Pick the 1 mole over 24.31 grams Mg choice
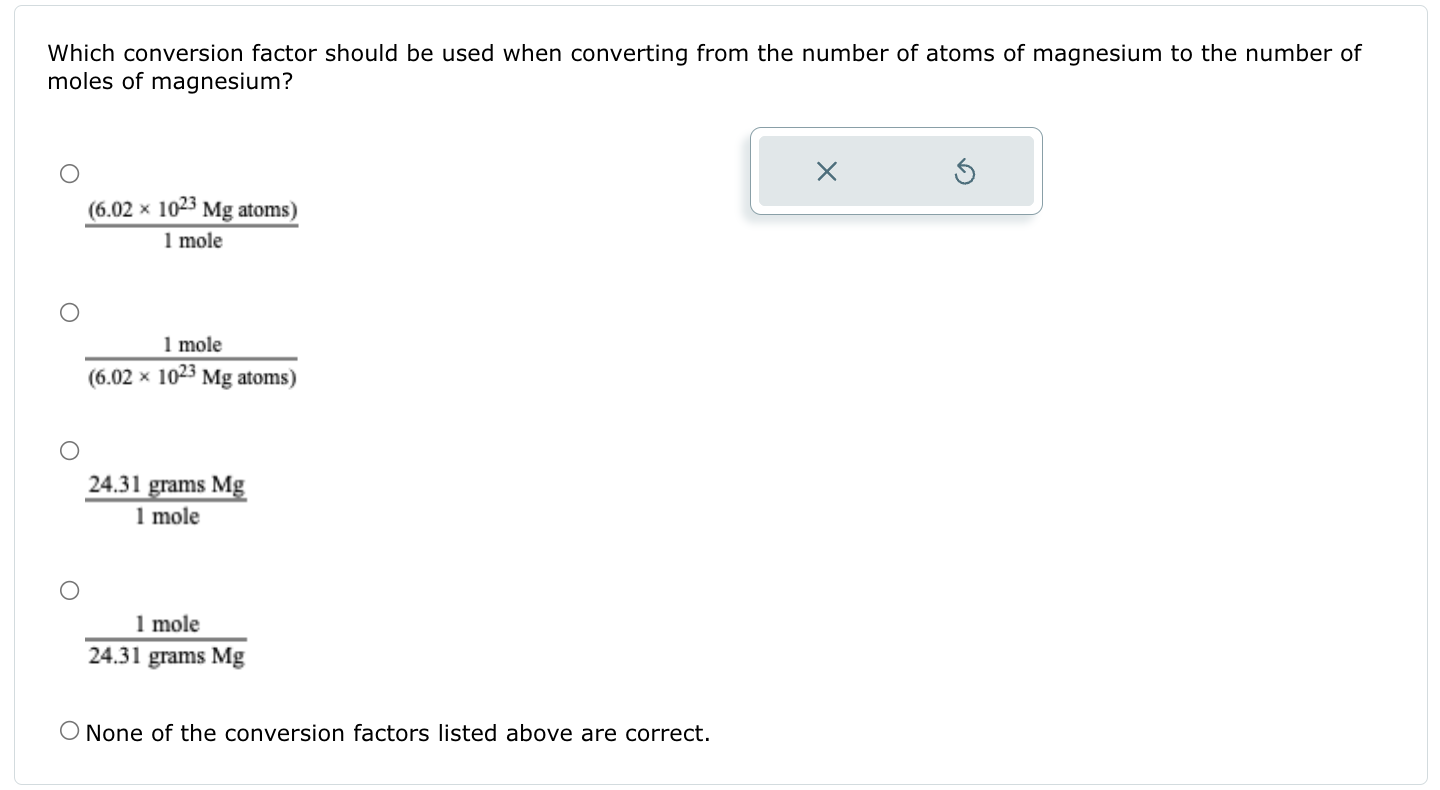This screenshot has height=790, width=1440. pos(69,590)
